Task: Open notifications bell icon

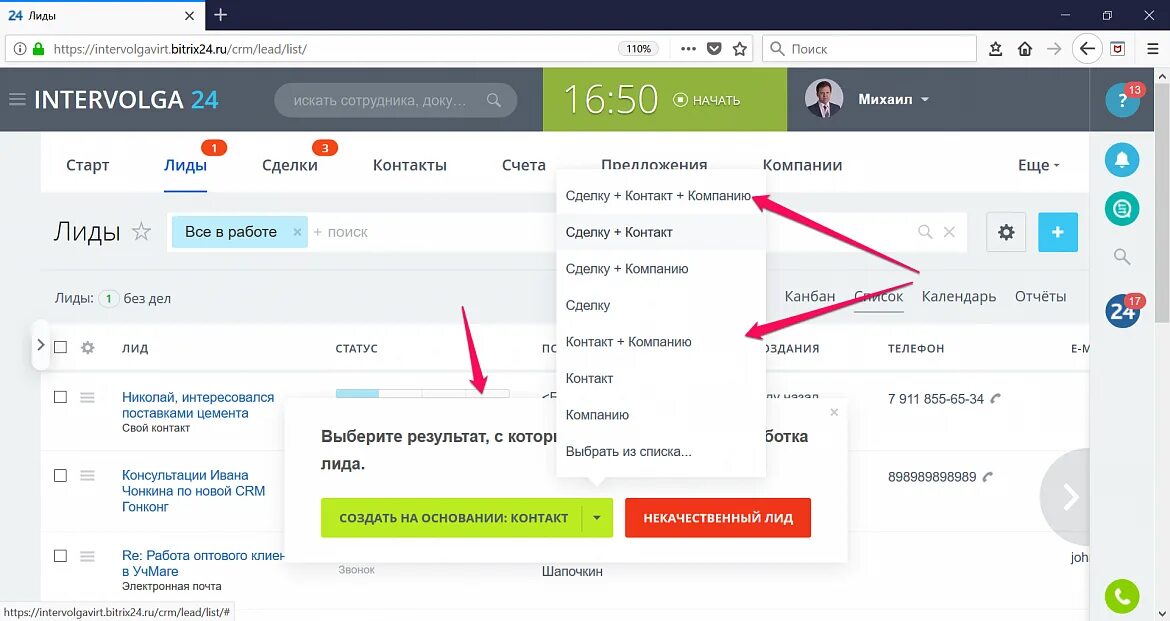Action: (1122, 160)
